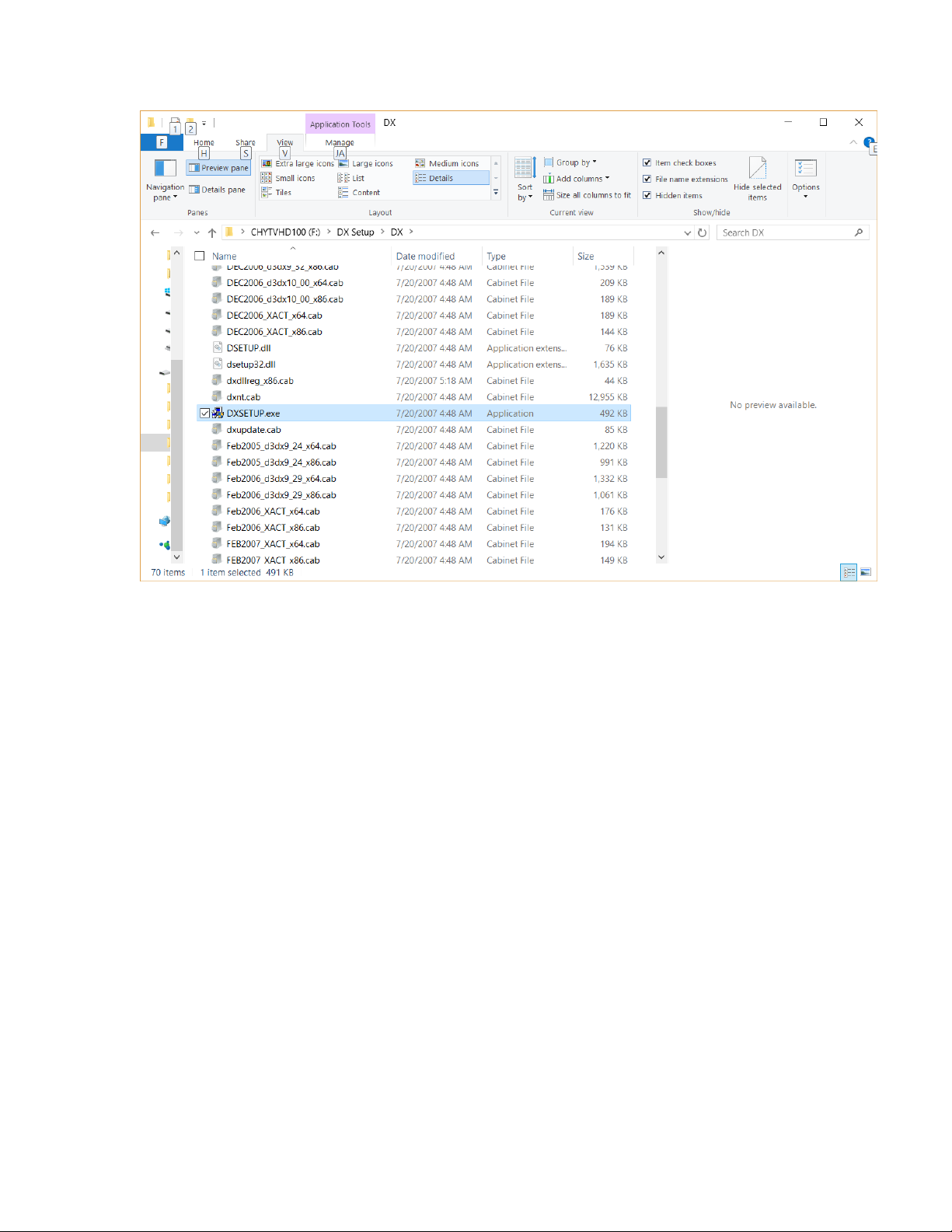Open the Sort by menu
Viewport: 952px width, 1232px height.
525,180
